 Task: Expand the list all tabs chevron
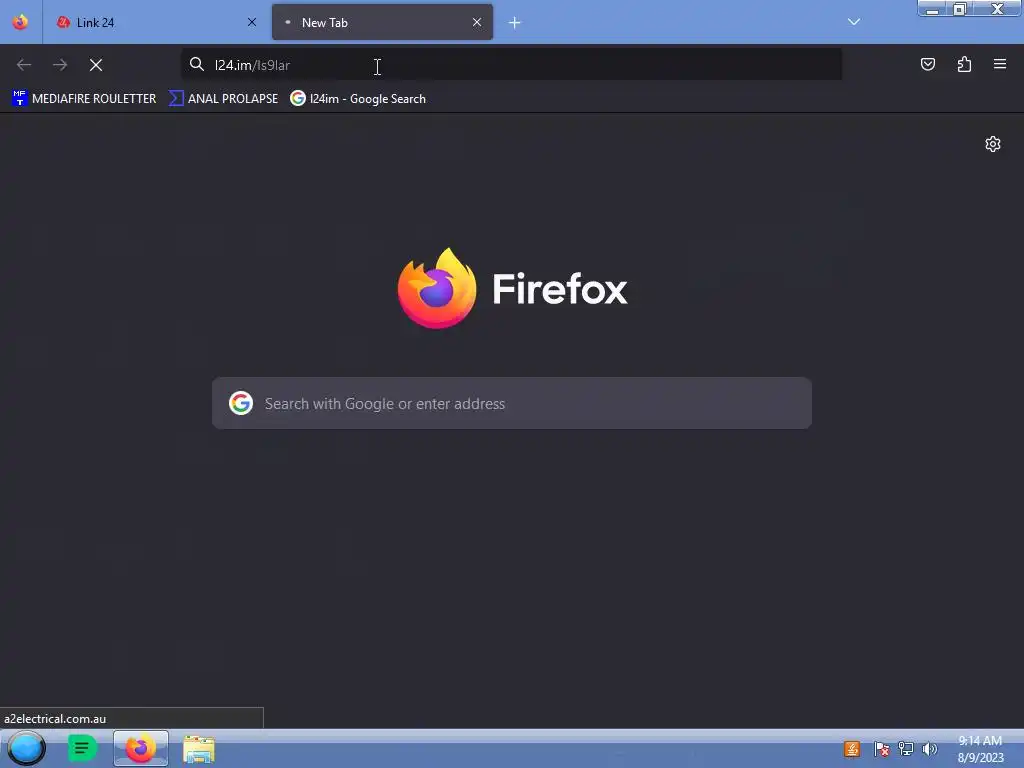tap(854, 22)
